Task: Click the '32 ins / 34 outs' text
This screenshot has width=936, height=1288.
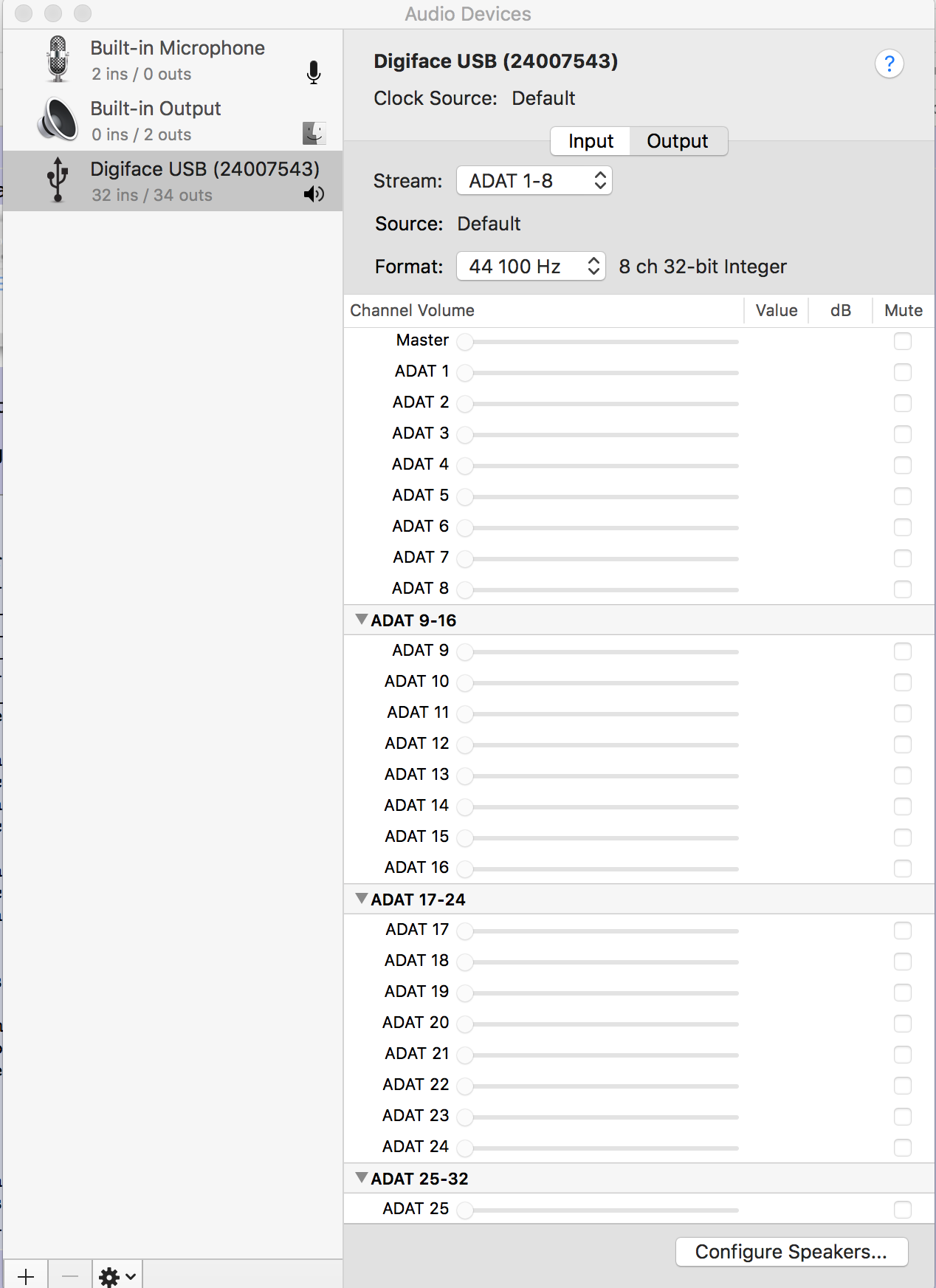Action: point(152,195)
